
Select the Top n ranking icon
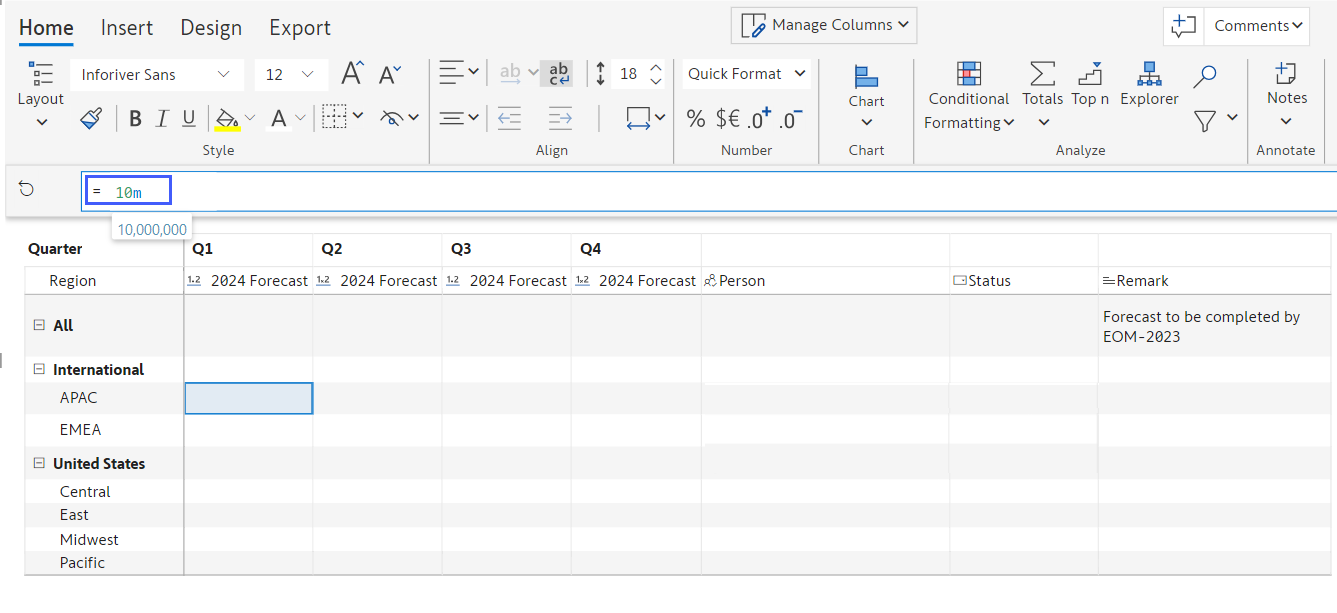1090,75
